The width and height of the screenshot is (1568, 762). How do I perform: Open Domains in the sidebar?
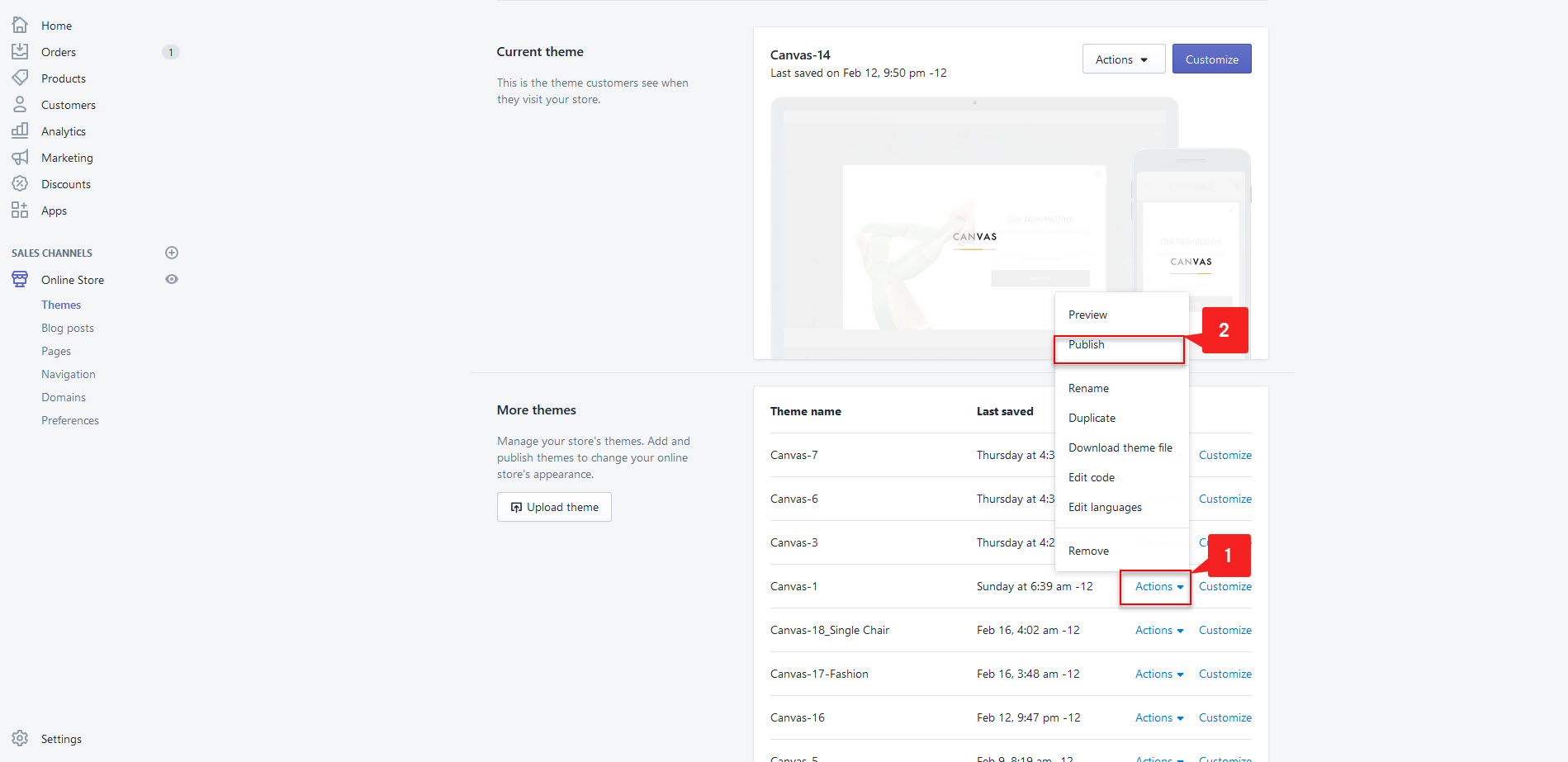tap(64, 397)
